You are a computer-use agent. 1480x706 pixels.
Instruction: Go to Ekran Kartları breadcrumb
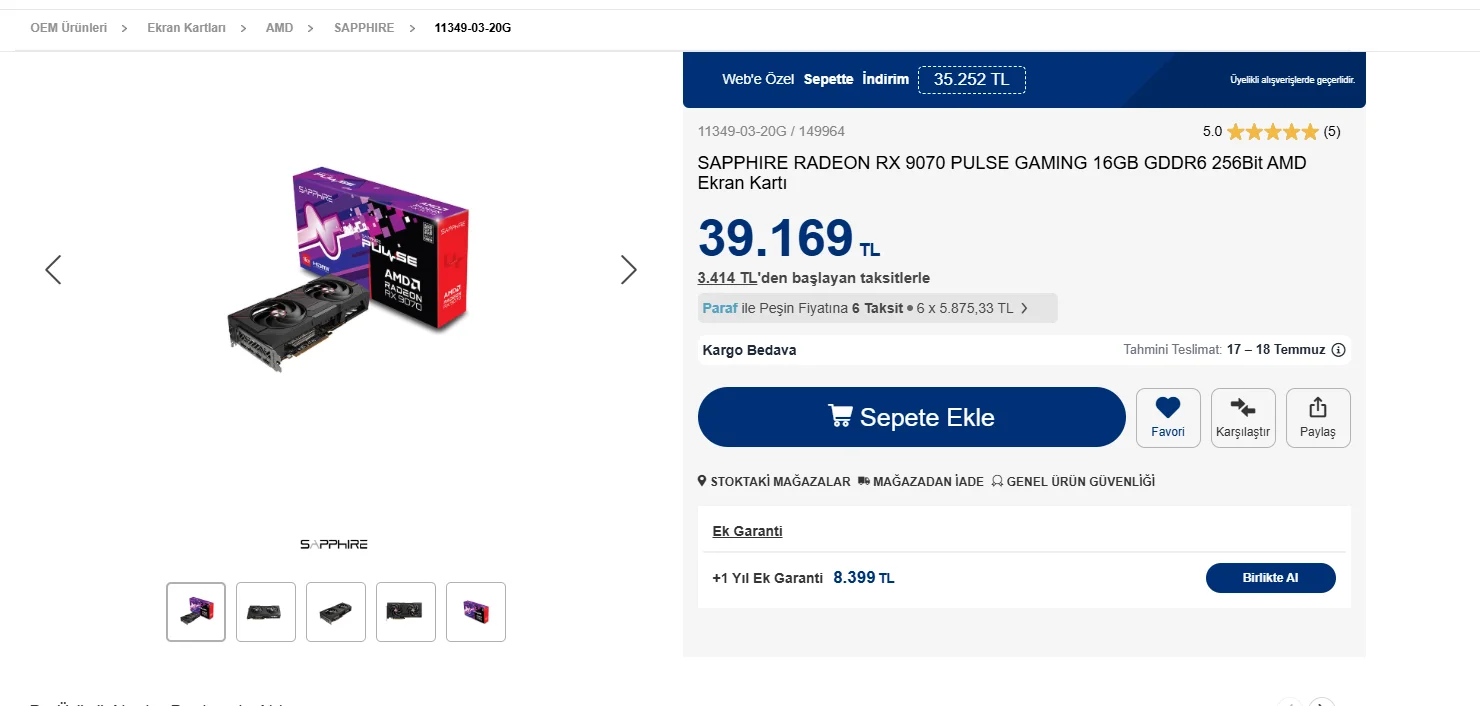[186, 28]
